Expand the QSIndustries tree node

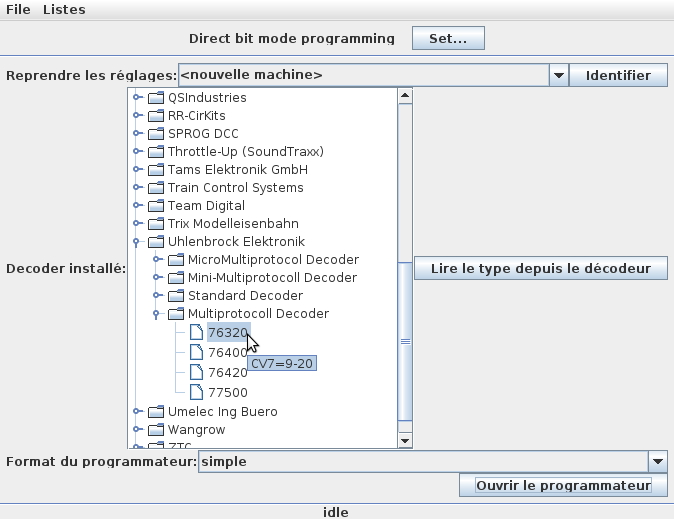coord(137,97)
